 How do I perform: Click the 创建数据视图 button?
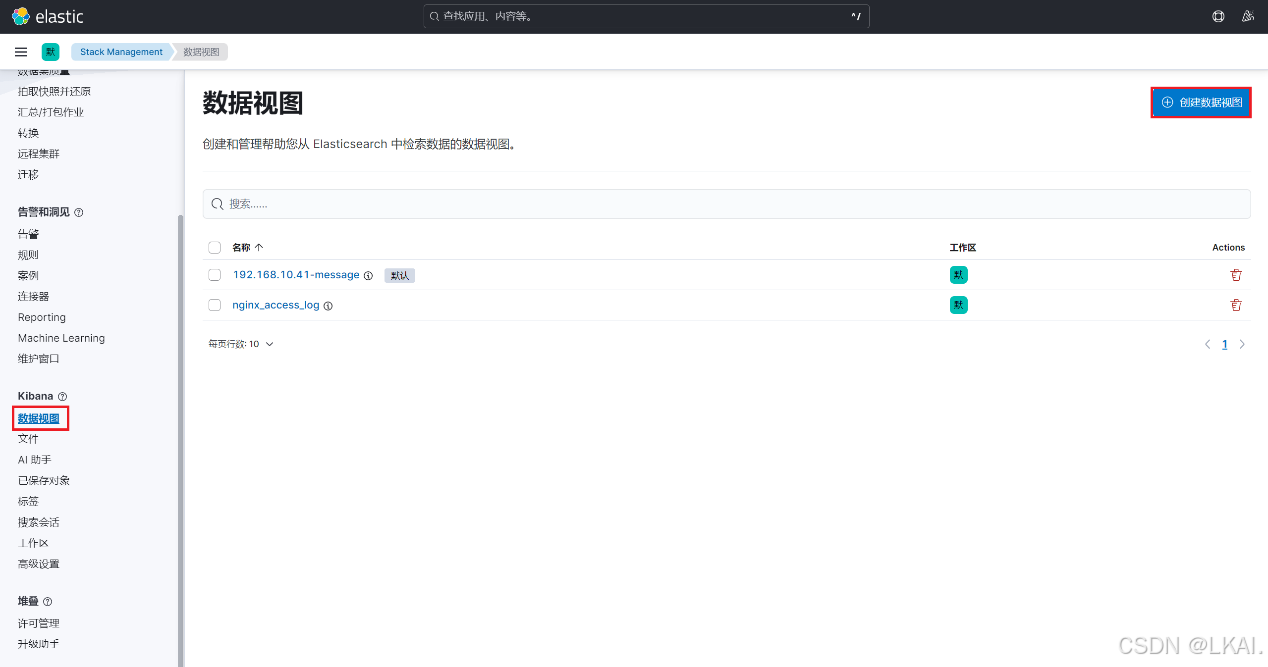click(1201, 102)
